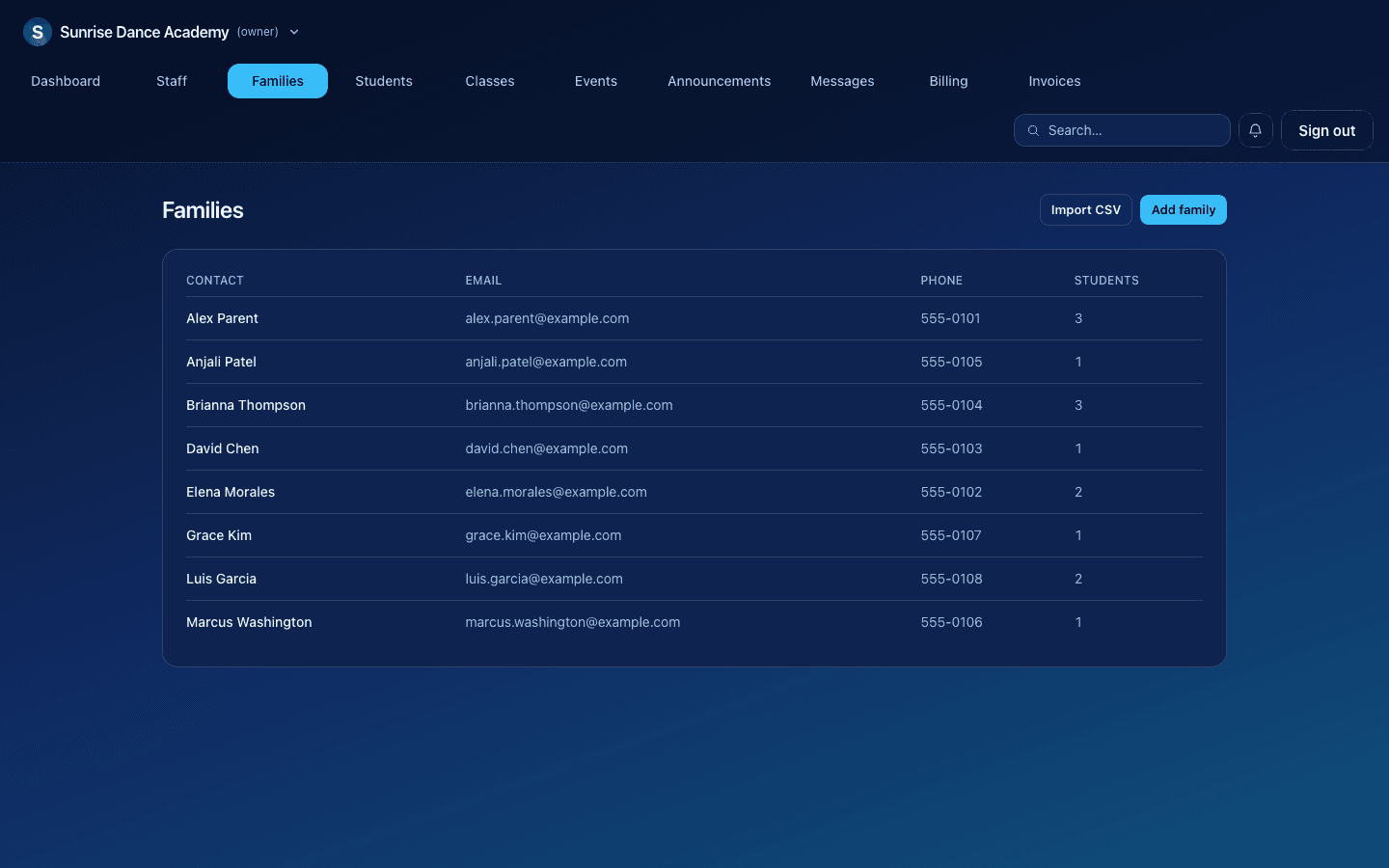Screen dimensions: 1389x868
Task: Open the Announcements tab
Action: tap(720, 81)
